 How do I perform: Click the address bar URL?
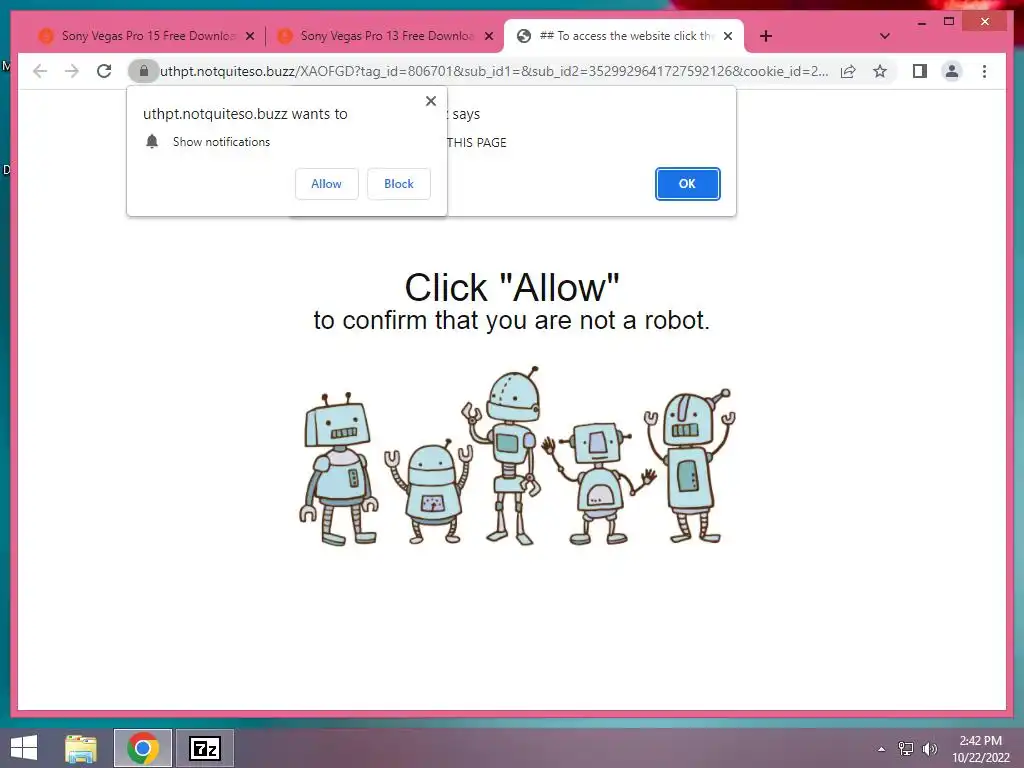click(x=494, y=71)
